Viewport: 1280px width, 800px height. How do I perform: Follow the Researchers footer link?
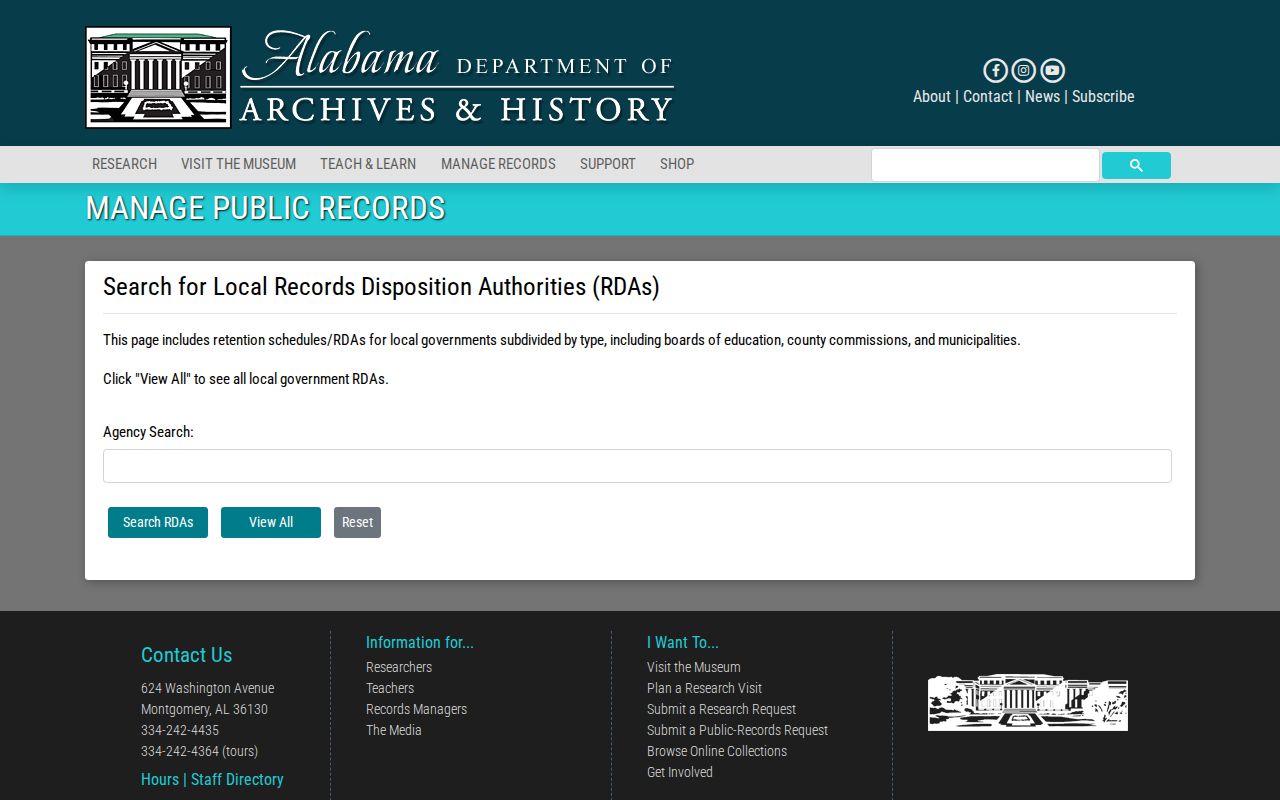pos(399,667)
